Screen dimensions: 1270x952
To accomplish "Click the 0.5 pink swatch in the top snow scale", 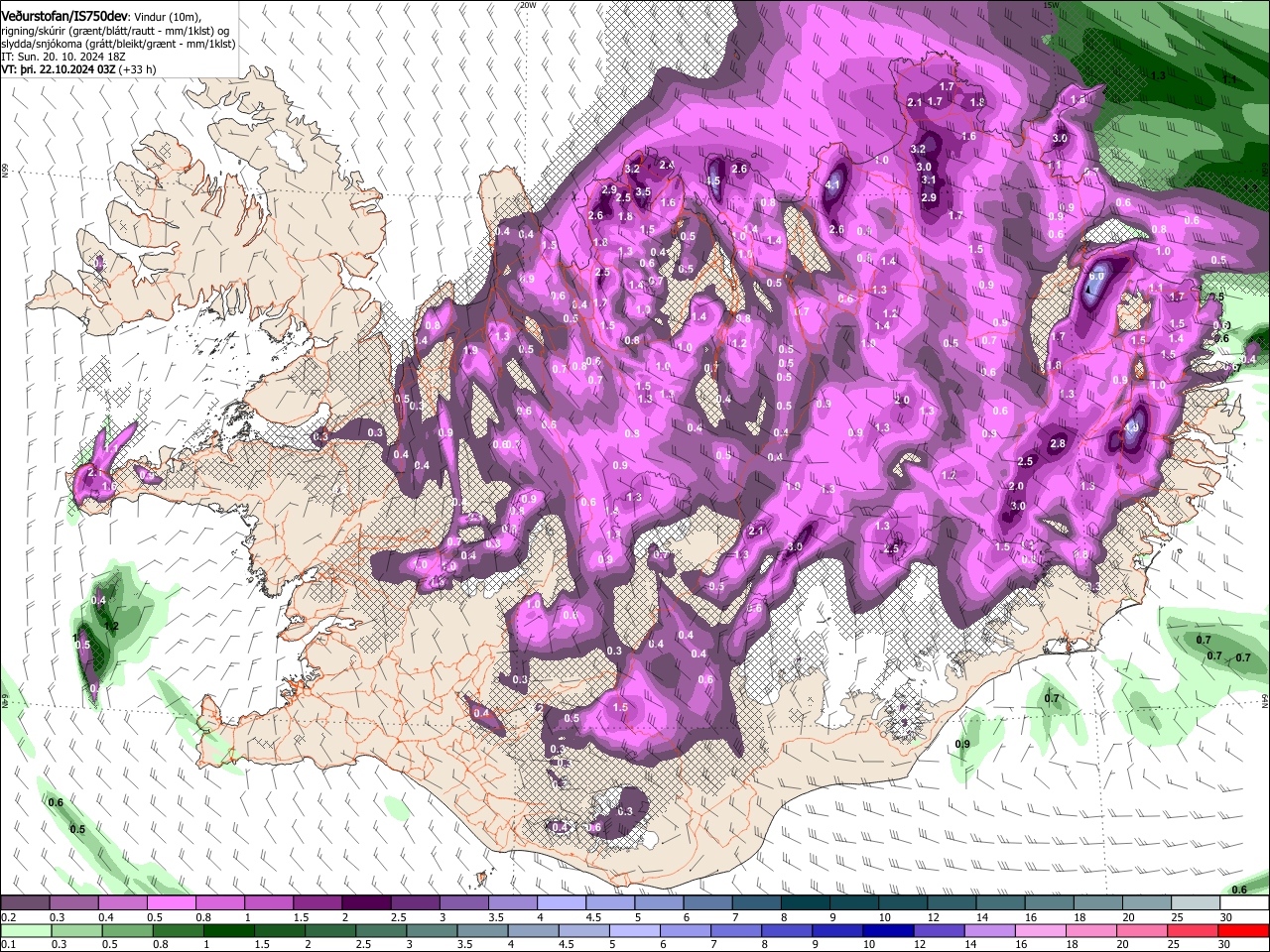I will 171,903.
